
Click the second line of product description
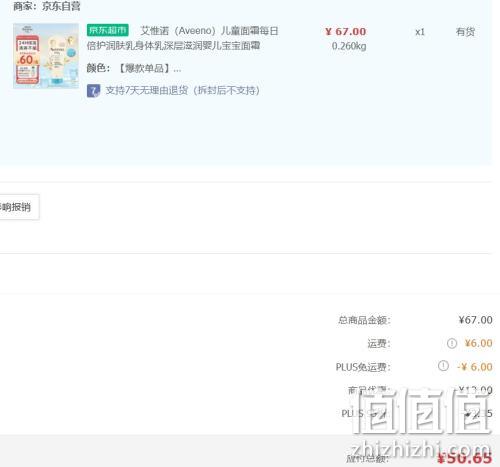tap(173, 46)
